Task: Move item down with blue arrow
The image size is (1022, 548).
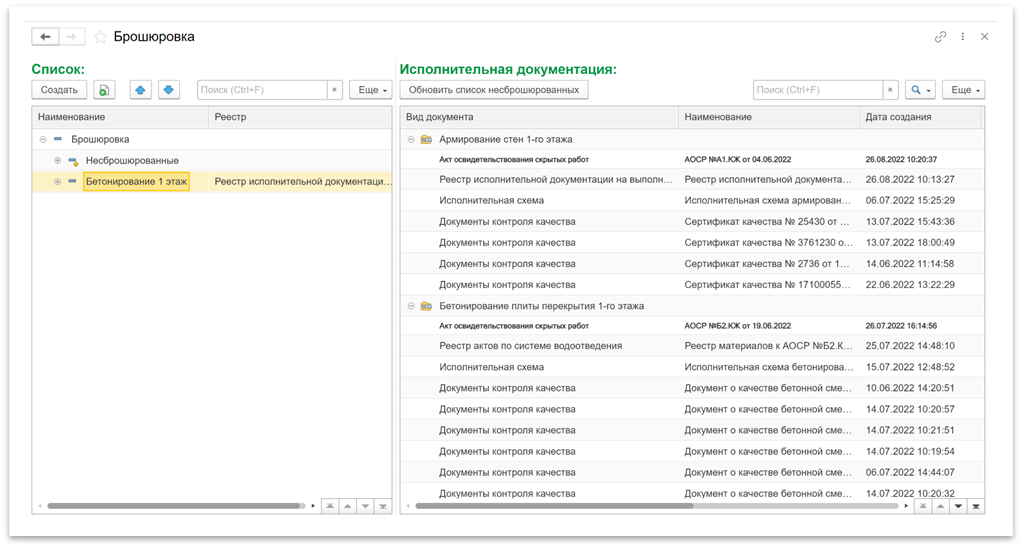Action: pos(169,90)
